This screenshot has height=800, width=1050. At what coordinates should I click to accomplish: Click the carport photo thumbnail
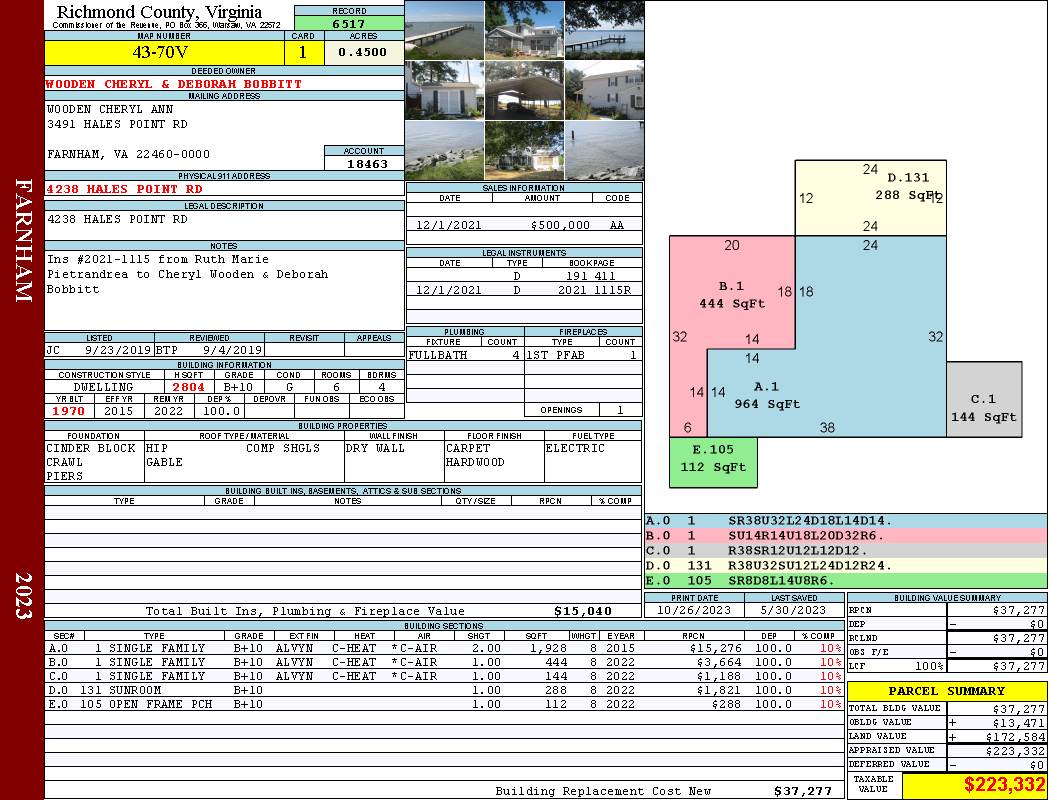pos(524,90)
